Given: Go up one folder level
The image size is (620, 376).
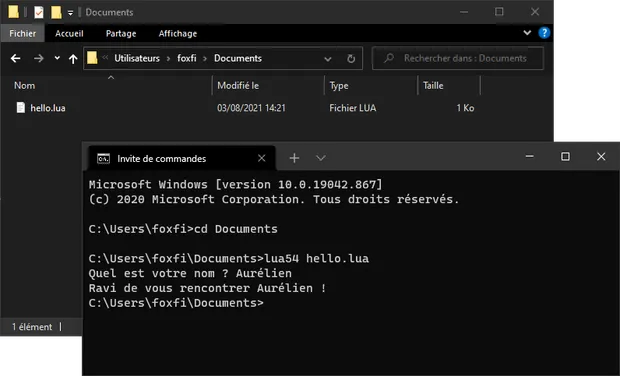Looking at the screenshot, I should (x=73, y=59).
